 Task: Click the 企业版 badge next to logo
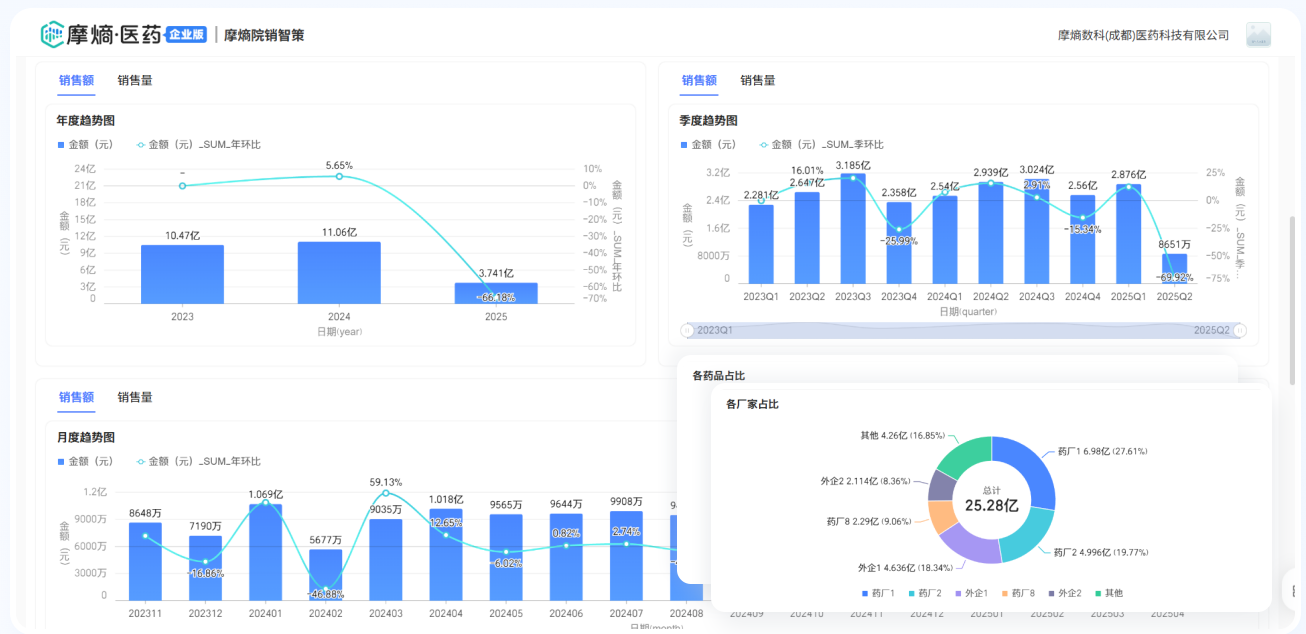tap(187, 35)
